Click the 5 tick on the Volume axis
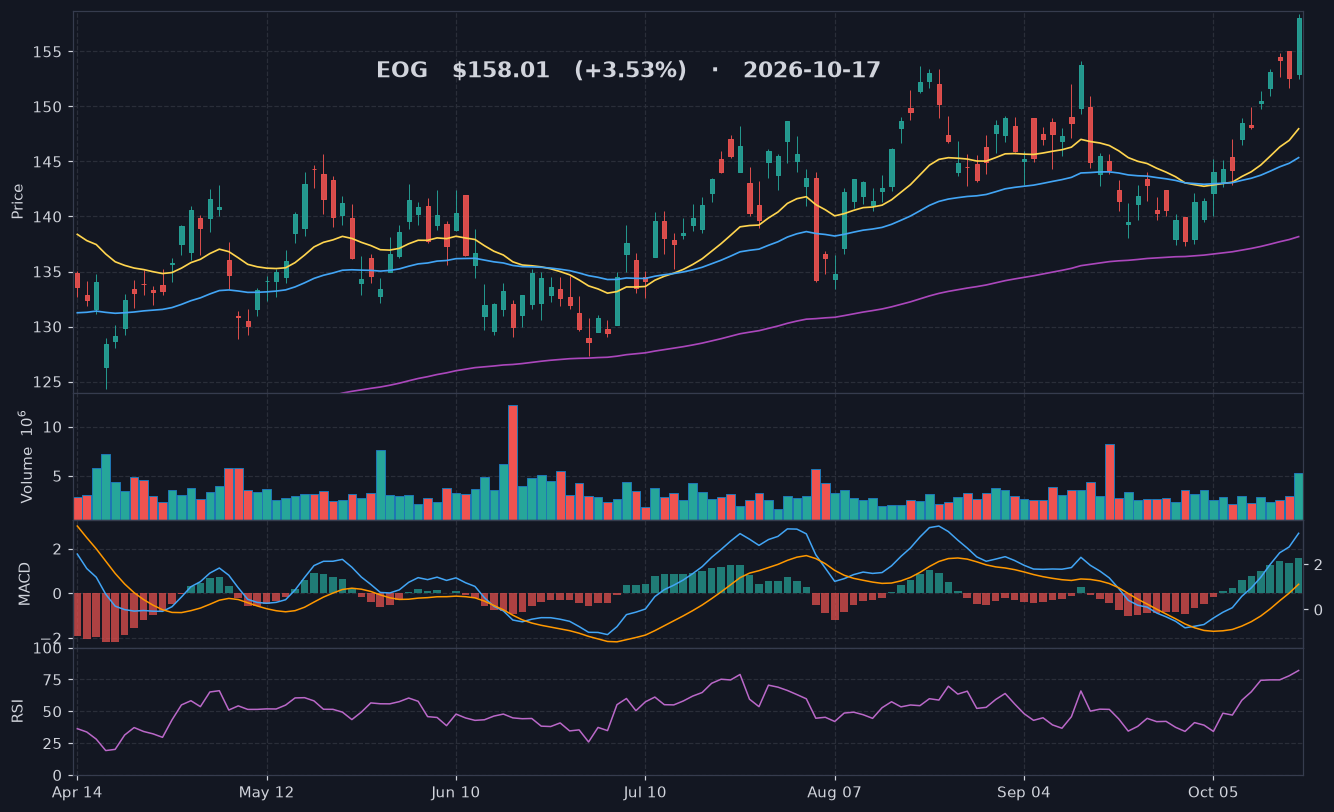1334x812 pixels. click(x=59, y=475)
